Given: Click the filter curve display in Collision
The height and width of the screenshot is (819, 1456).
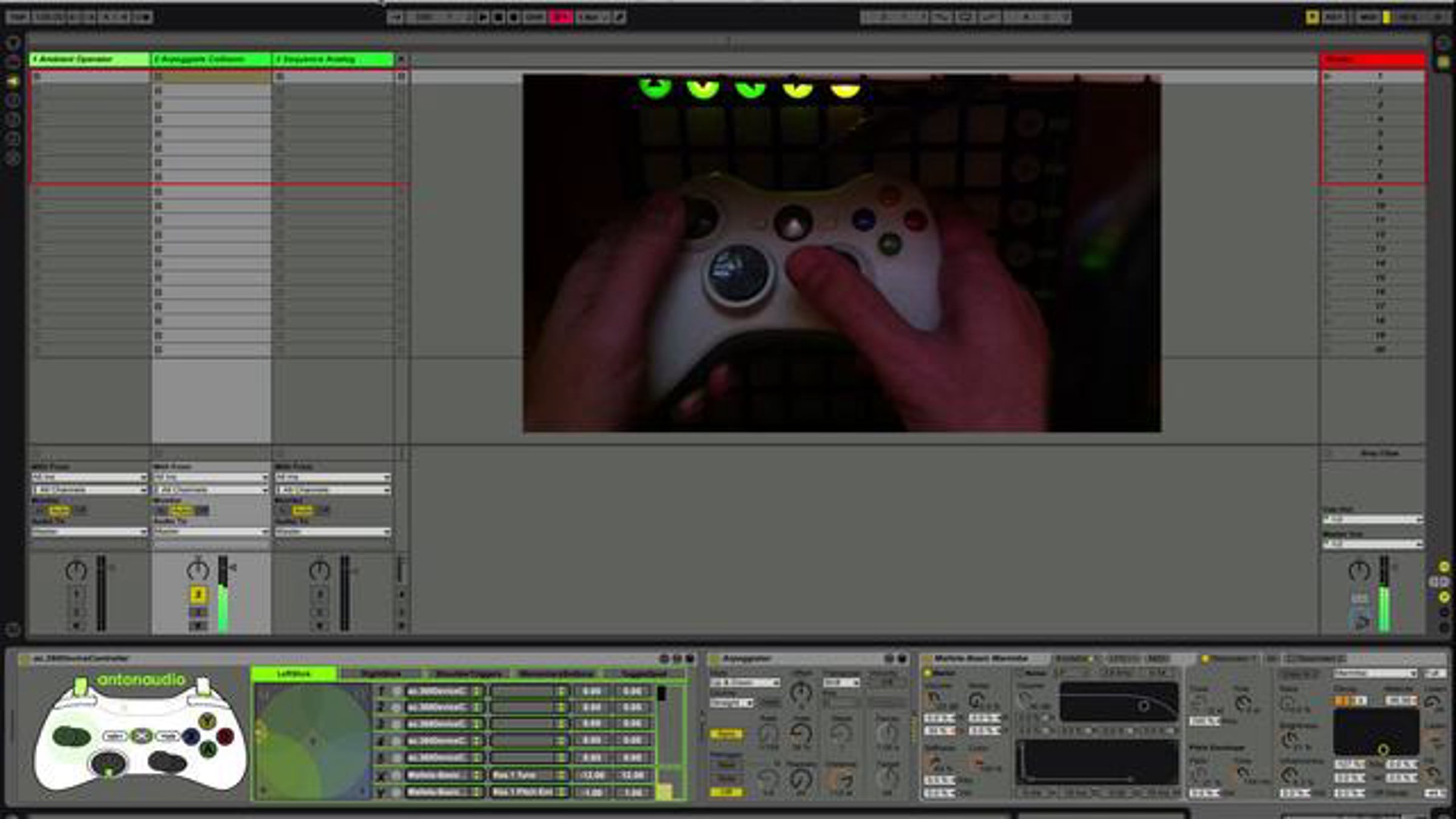Looking at the screenshot, I should click(x=1118, y=702).
